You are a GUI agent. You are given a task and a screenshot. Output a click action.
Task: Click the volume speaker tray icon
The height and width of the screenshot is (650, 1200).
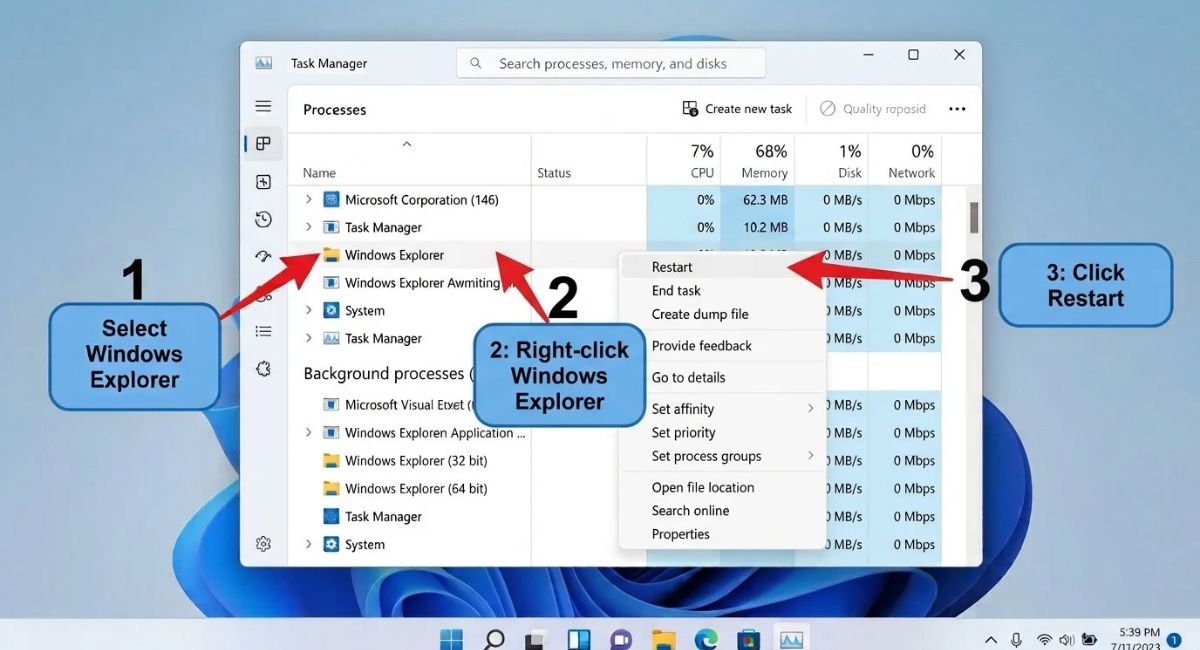pos(1067,639)
